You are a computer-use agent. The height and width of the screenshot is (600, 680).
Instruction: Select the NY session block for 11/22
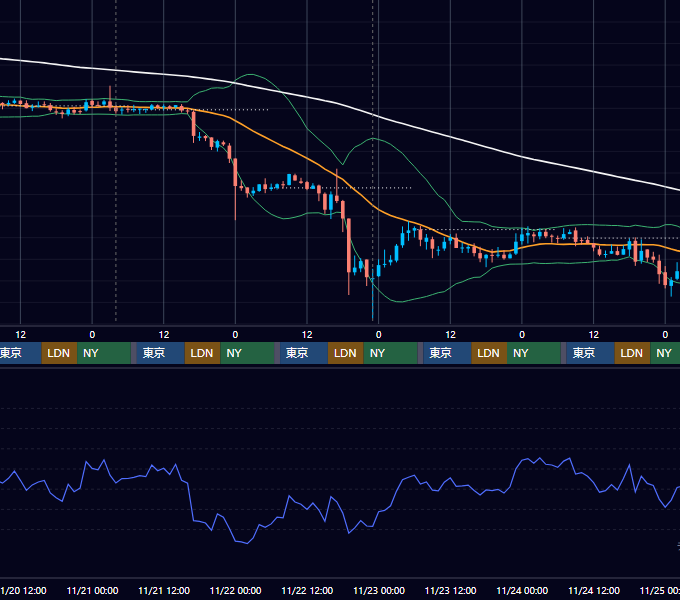pyautogui.click(x=390, y=353)
